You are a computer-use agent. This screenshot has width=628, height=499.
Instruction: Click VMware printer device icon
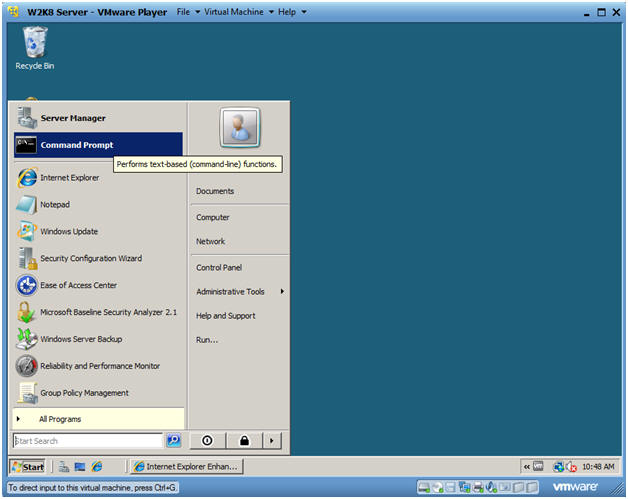478,487
